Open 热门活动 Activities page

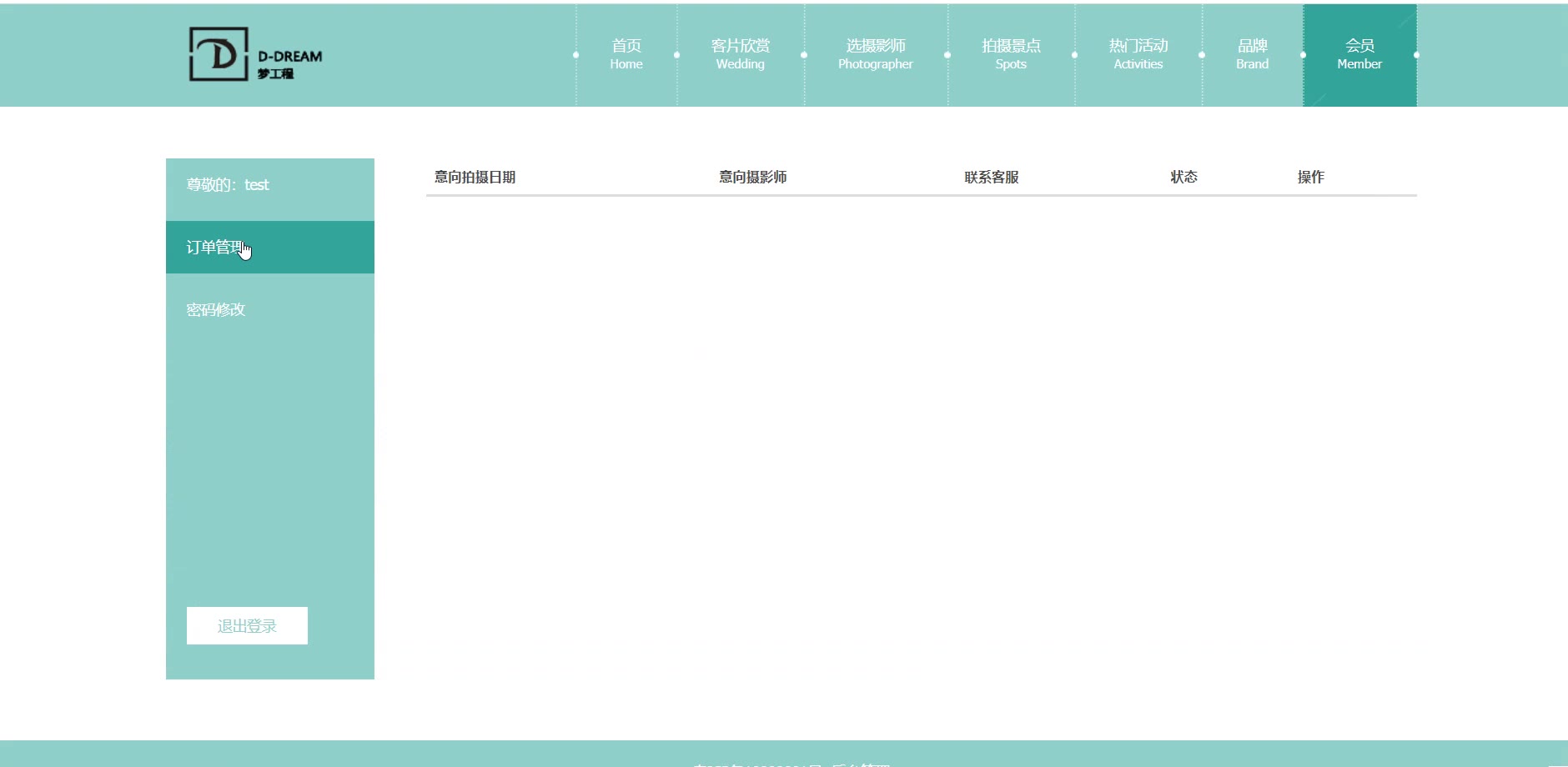click(1138, 54)
